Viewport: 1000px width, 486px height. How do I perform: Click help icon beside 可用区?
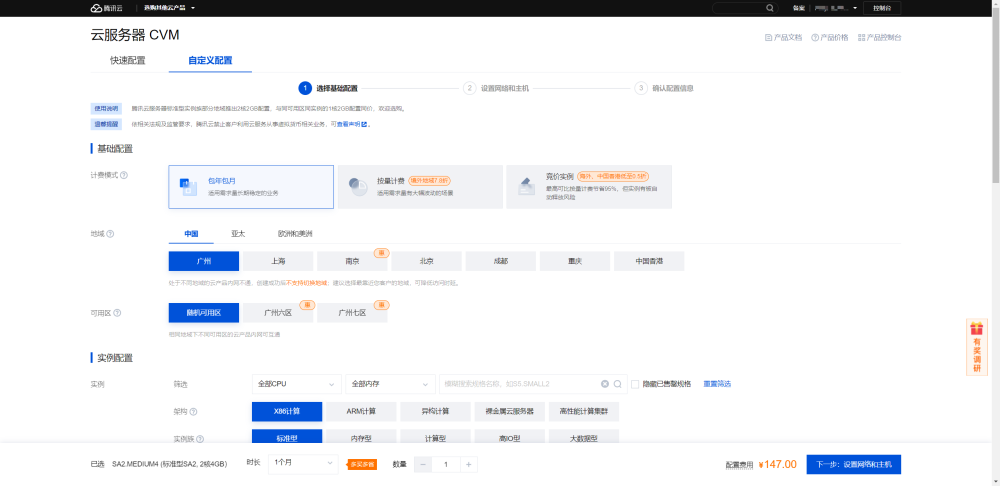click(117, 313)
